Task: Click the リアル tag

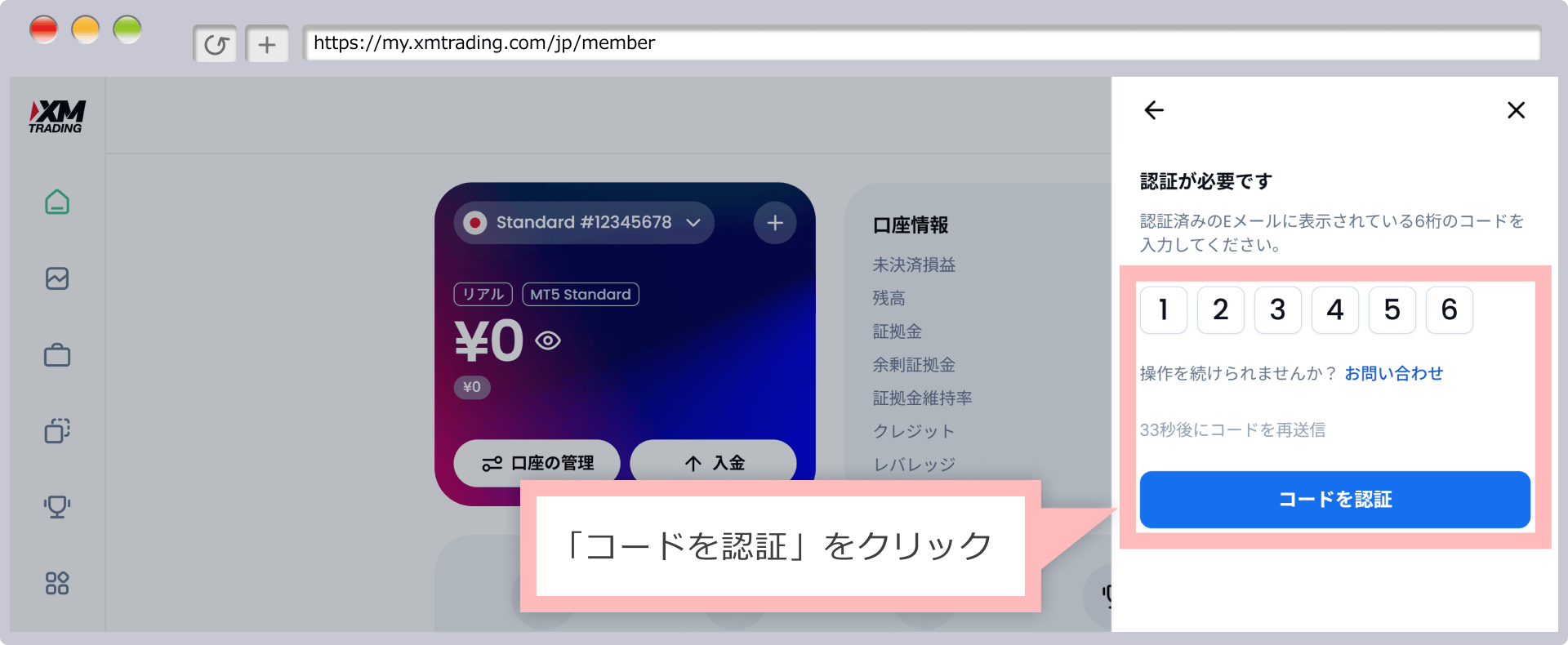Action: (x=483, y=294)
